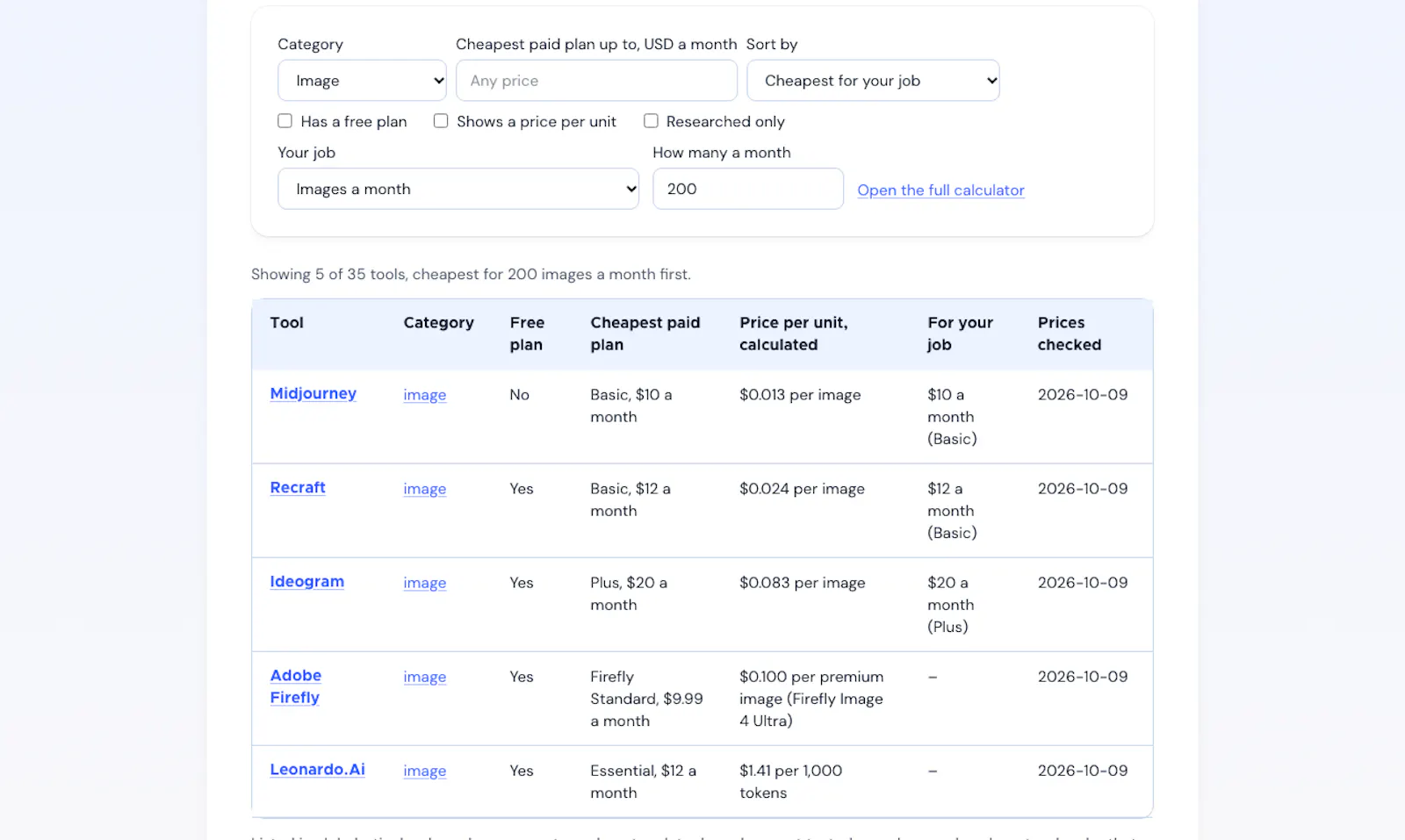Click the Essential, $12 a month cell
The height and width of the screenshot is (840, 1405).
[x=644, y=781]
